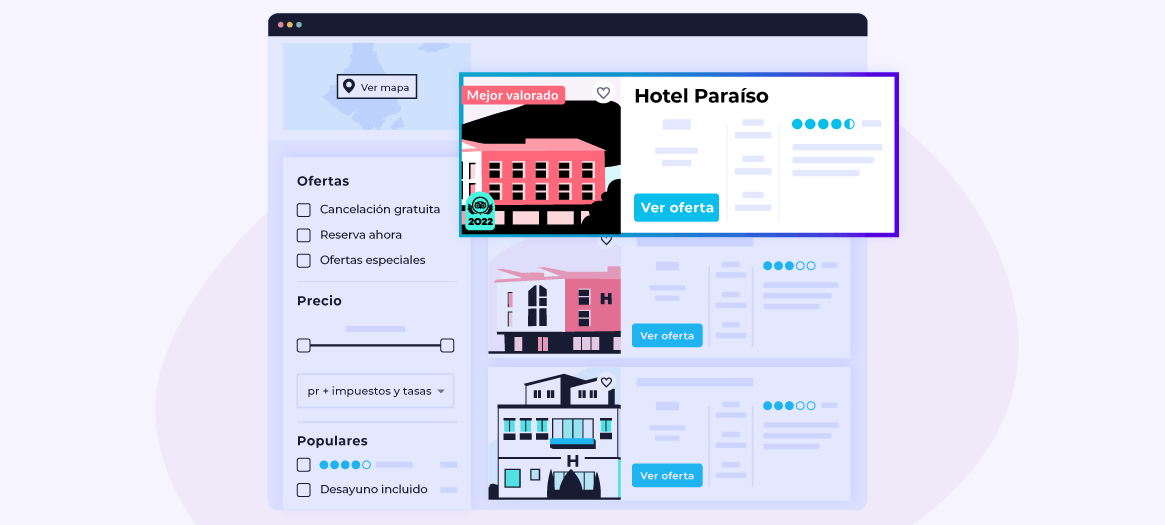Open the white H hotel building thumbnail
Image resolution: width=1165 pixels, height=525 pixels.
(554, 434)
